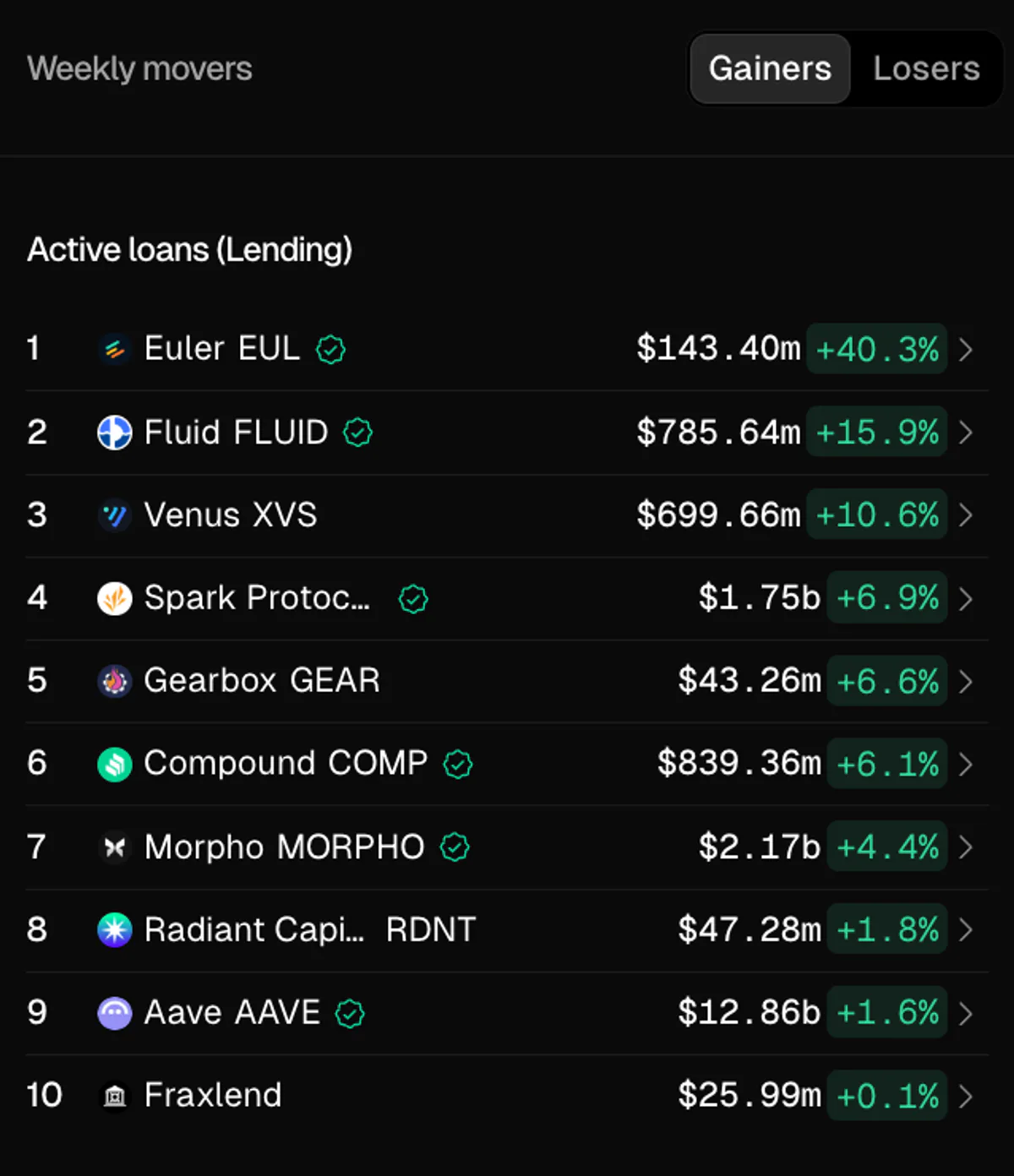This screenshot has width=1014, height=1176.
Task: Click the Compound COMP green logo
Action: pyautogui.click(x=115, y=765)
